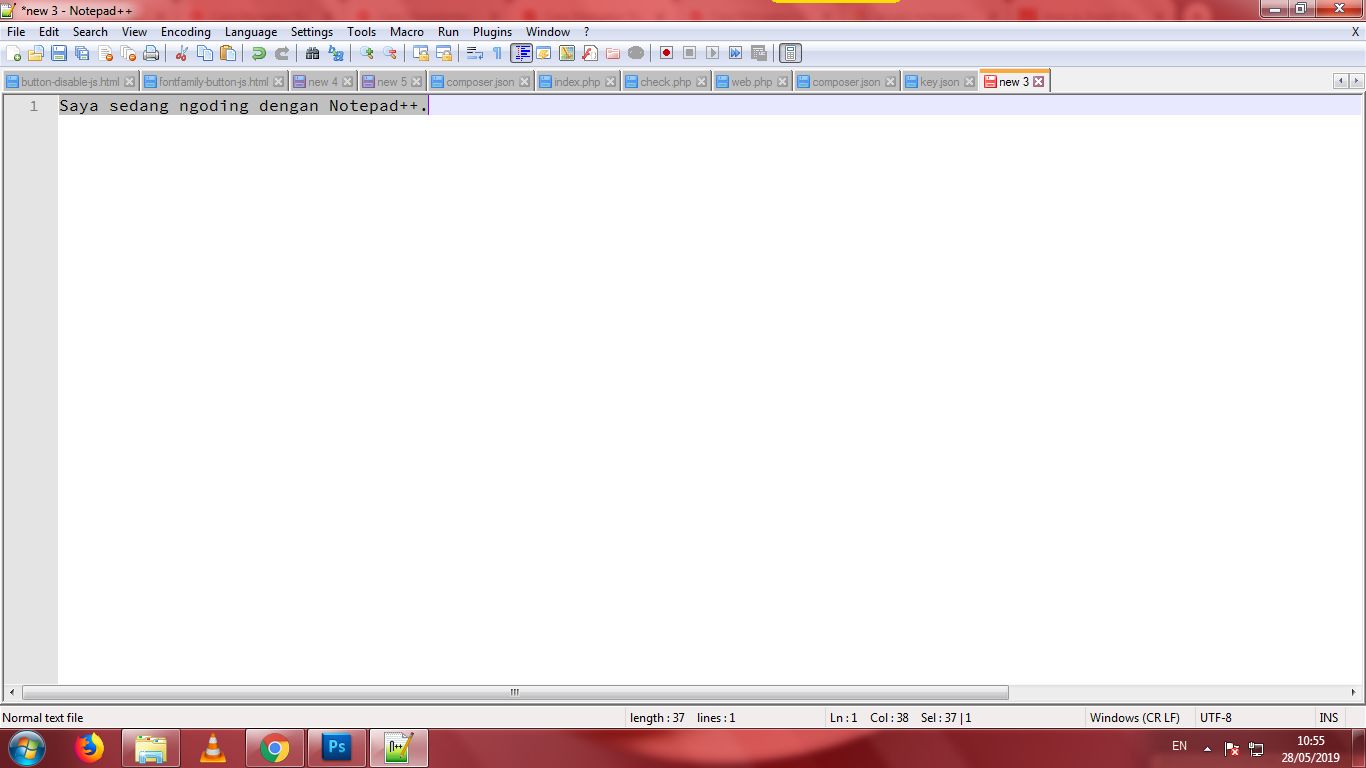Screen dimensions: 1366x768
Task: Select the Cut scissors icon
Action: (x=182, y=53)
